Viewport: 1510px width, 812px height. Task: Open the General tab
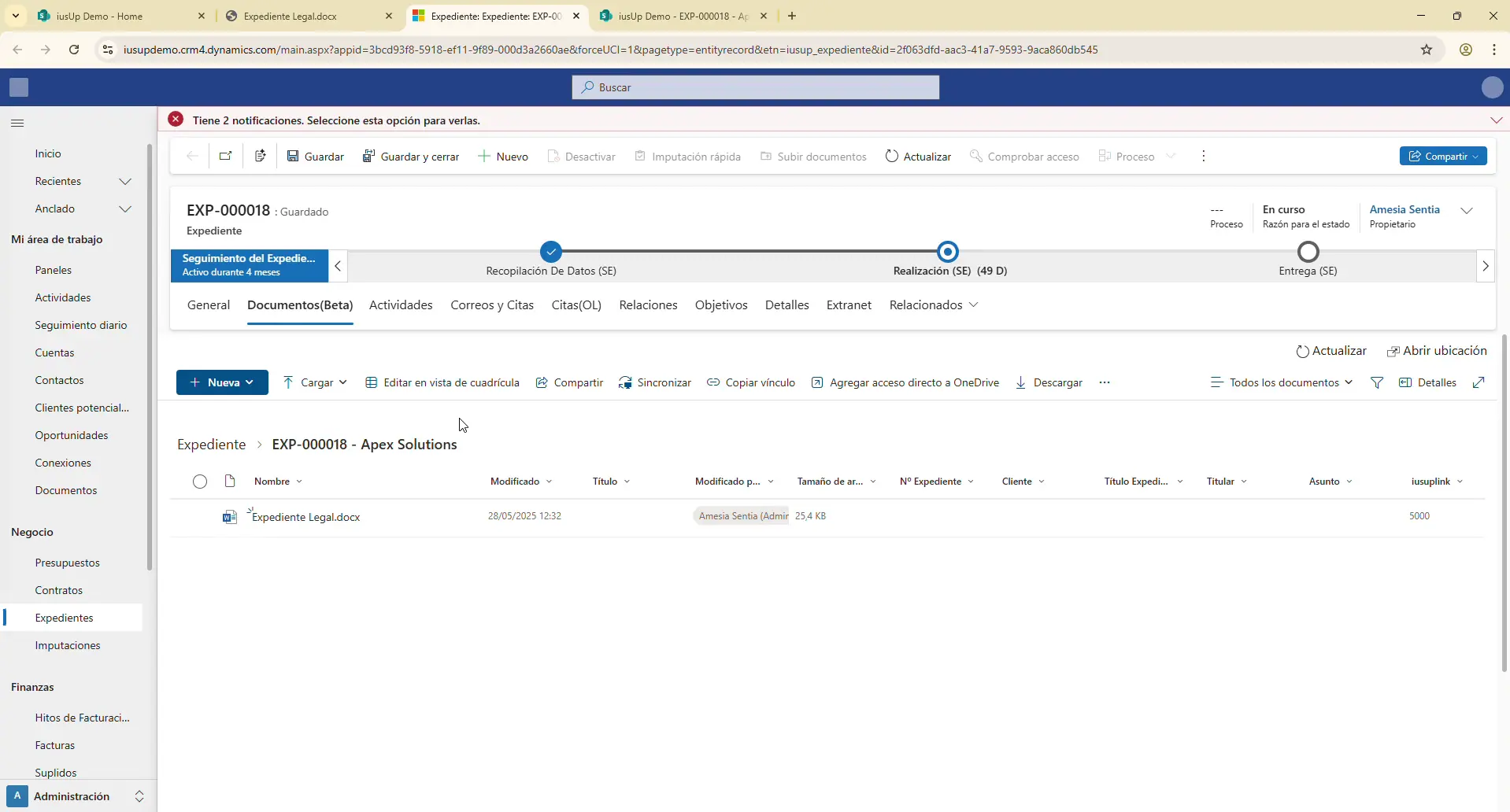[x=209, y=305]
